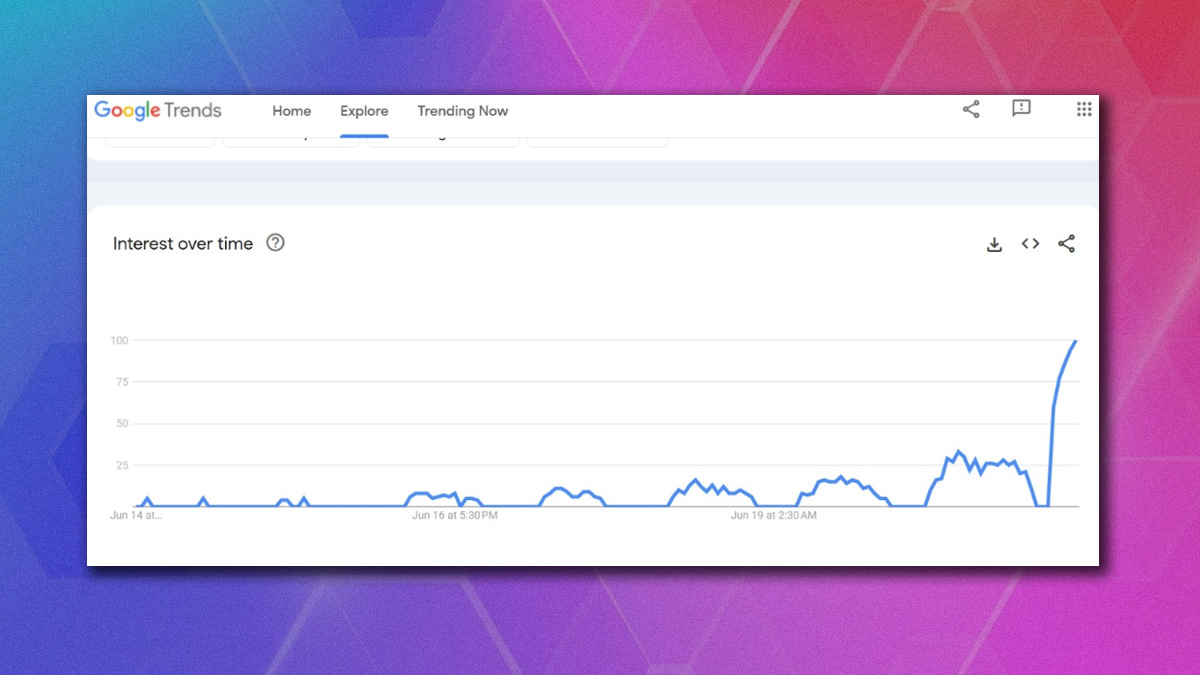
Task: Click the first search term chip
Action: [160, 137]
